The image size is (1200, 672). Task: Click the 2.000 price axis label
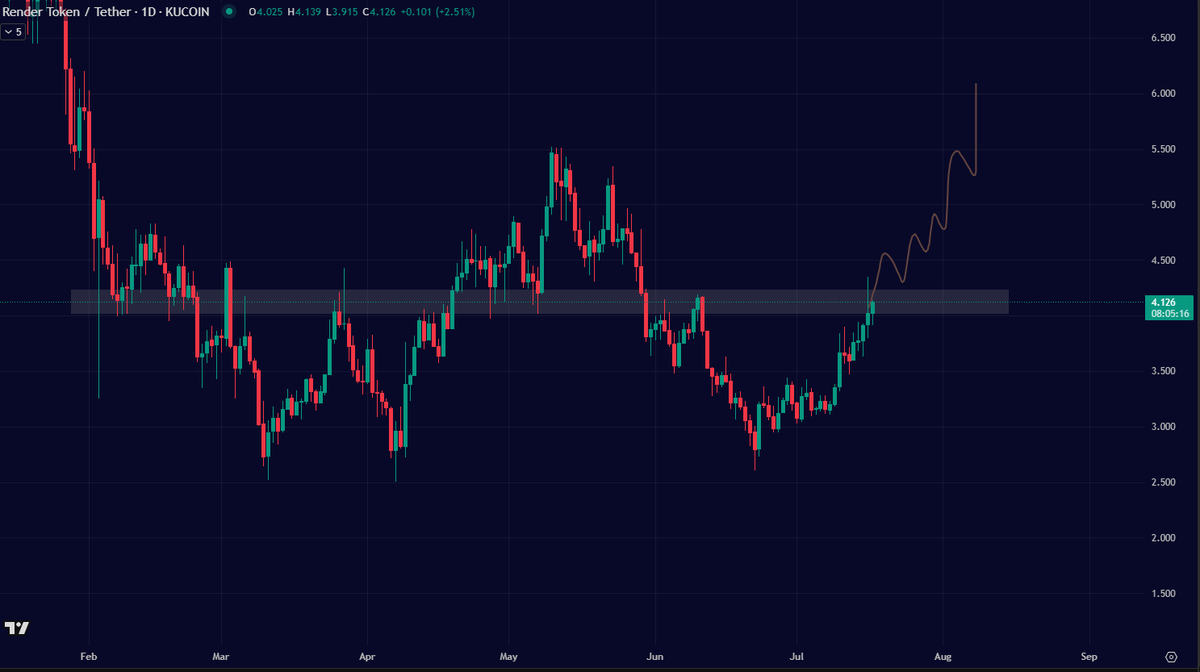1162,538
